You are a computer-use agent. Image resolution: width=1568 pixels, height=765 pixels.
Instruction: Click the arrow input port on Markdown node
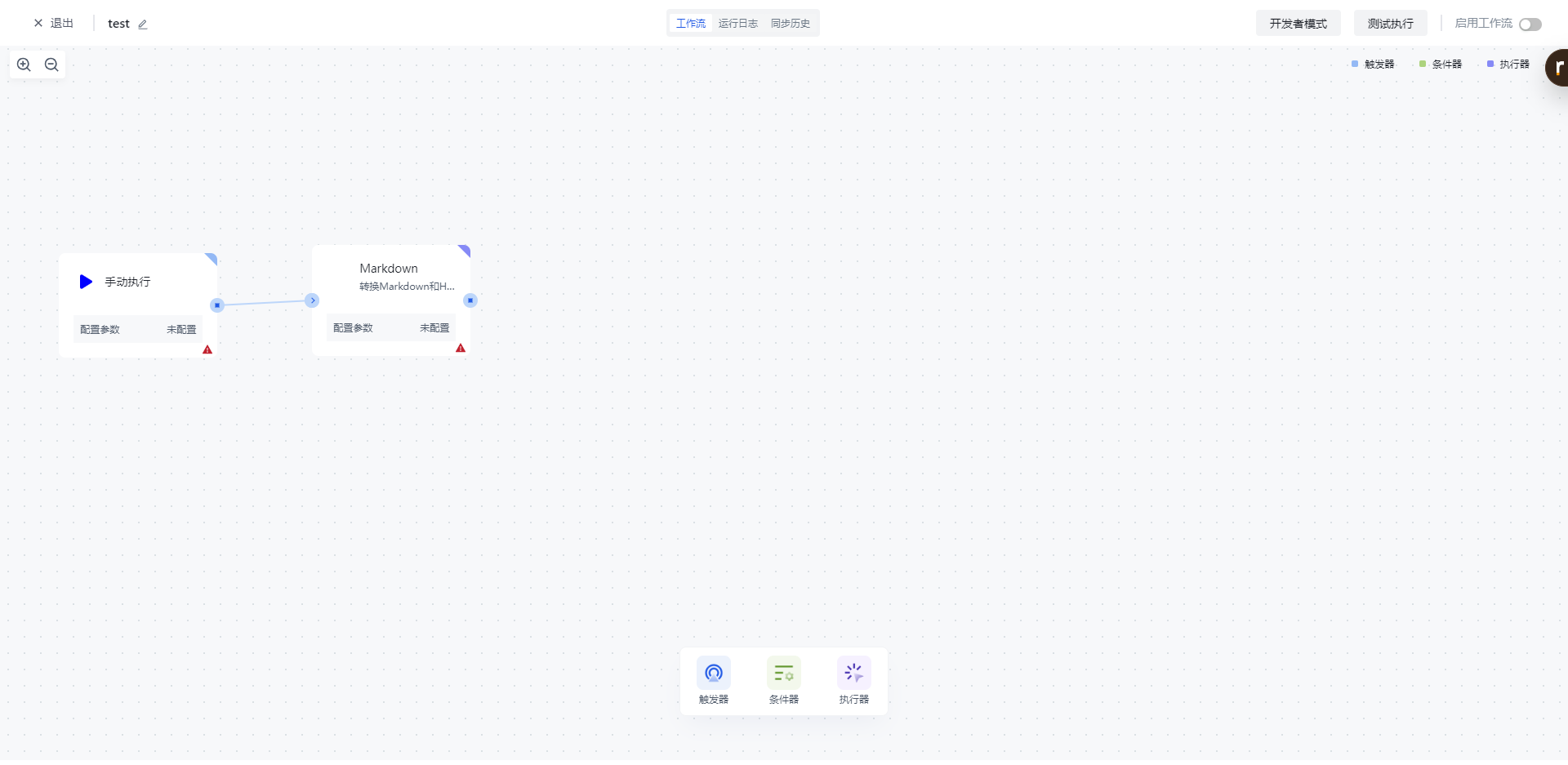tap(312, 300)
